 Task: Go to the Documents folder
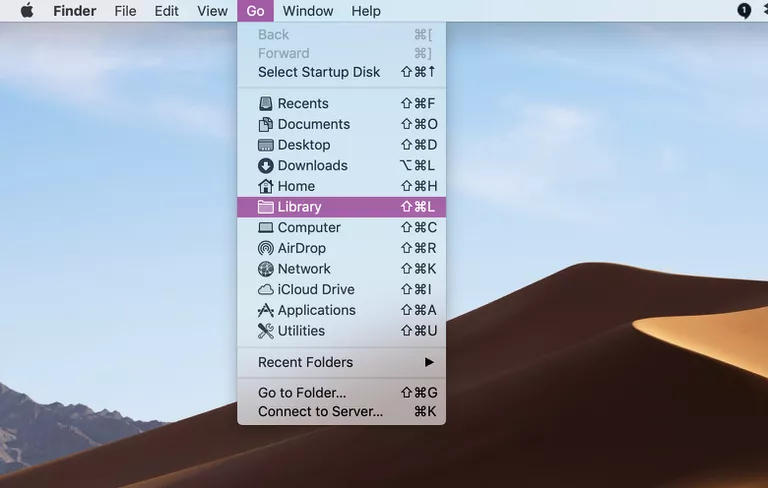[341, 124]
